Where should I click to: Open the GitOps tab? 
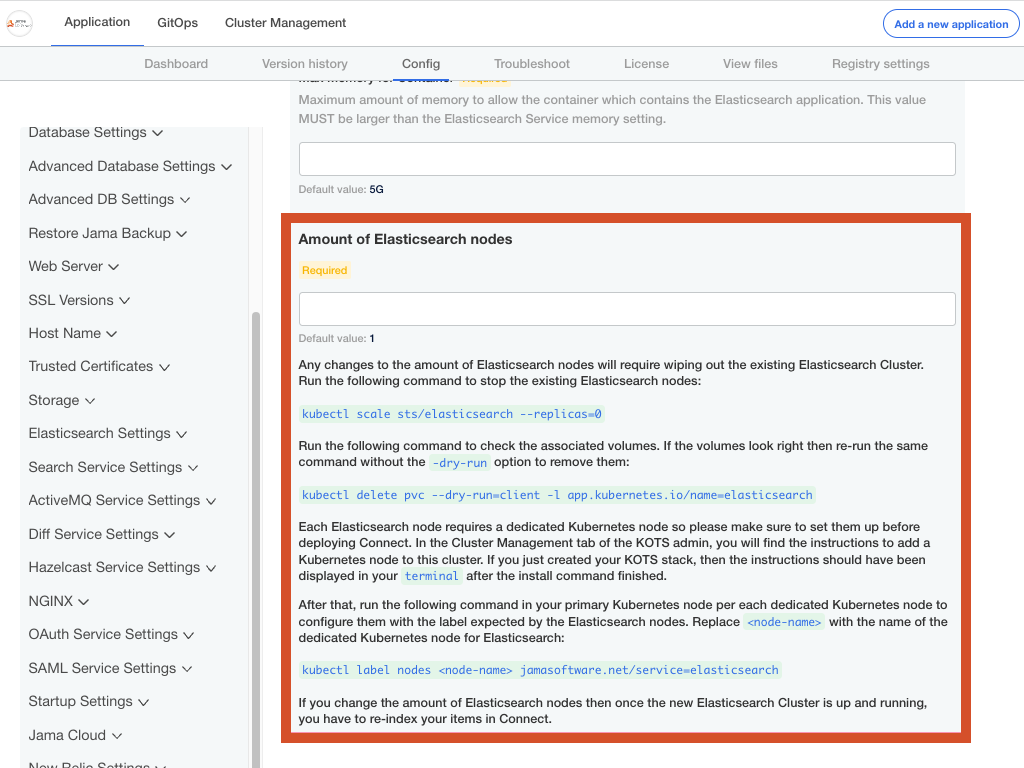point(178,23)
